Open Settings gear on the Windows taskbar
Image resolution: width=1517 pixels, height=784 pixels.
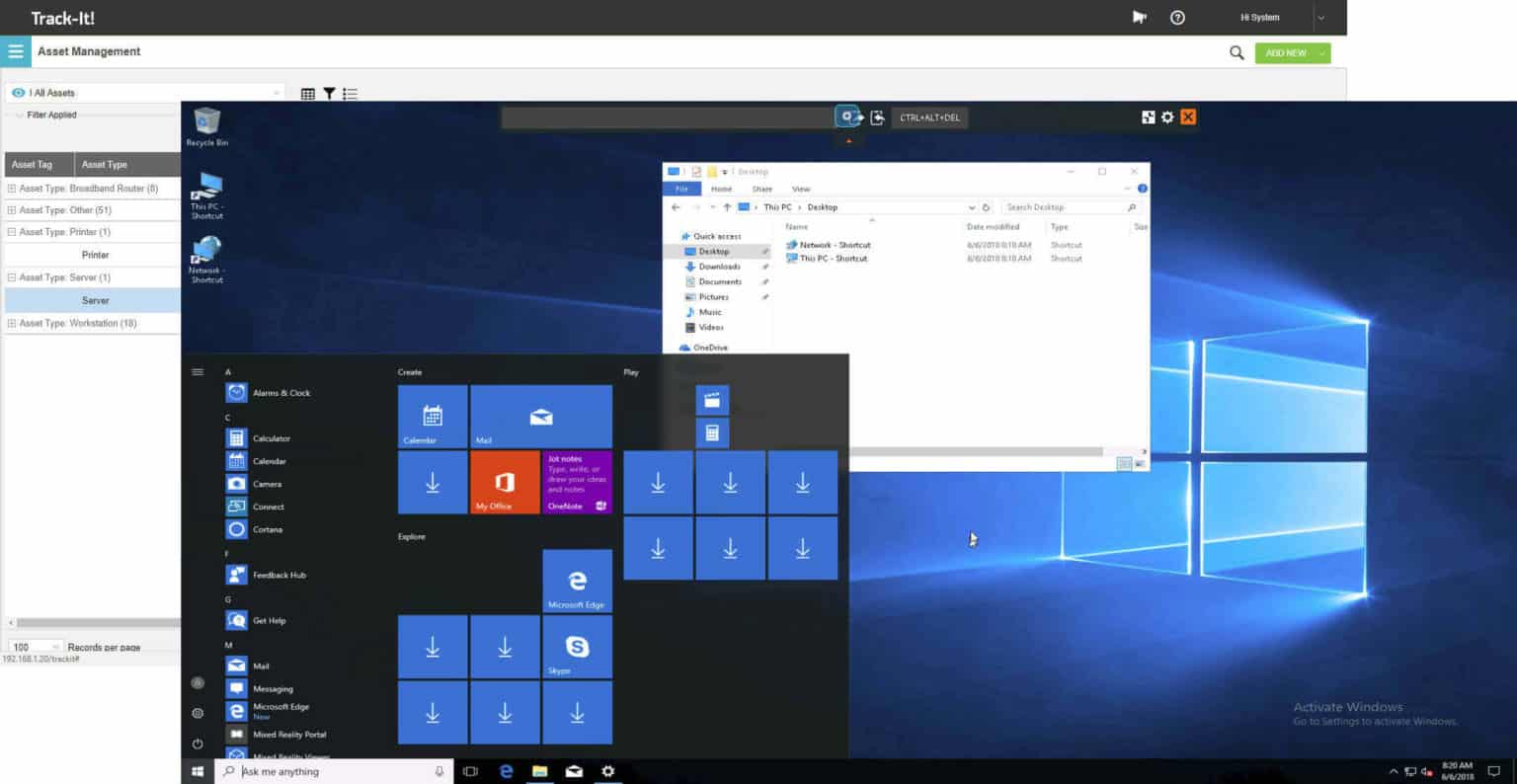coord(607,771)
